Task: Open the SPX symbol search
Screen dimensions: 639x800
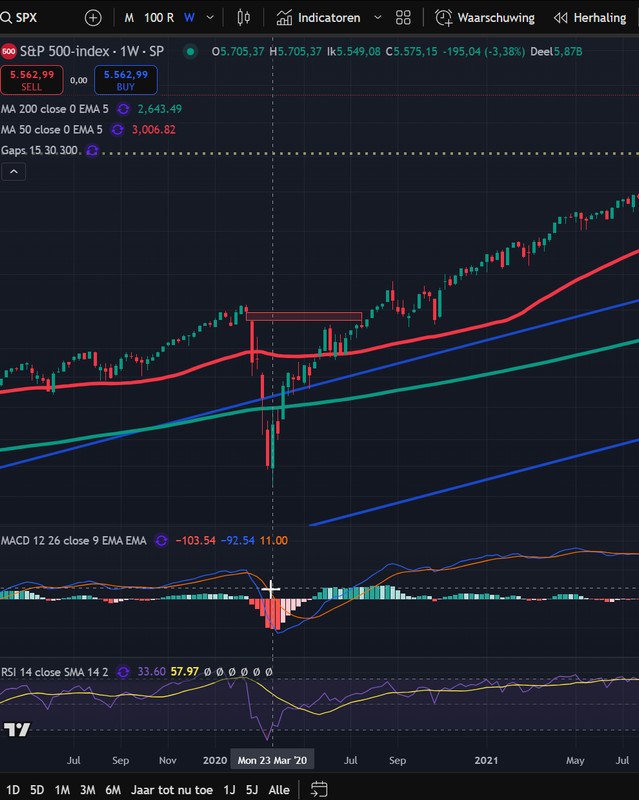Action: [x=19, y=18]
